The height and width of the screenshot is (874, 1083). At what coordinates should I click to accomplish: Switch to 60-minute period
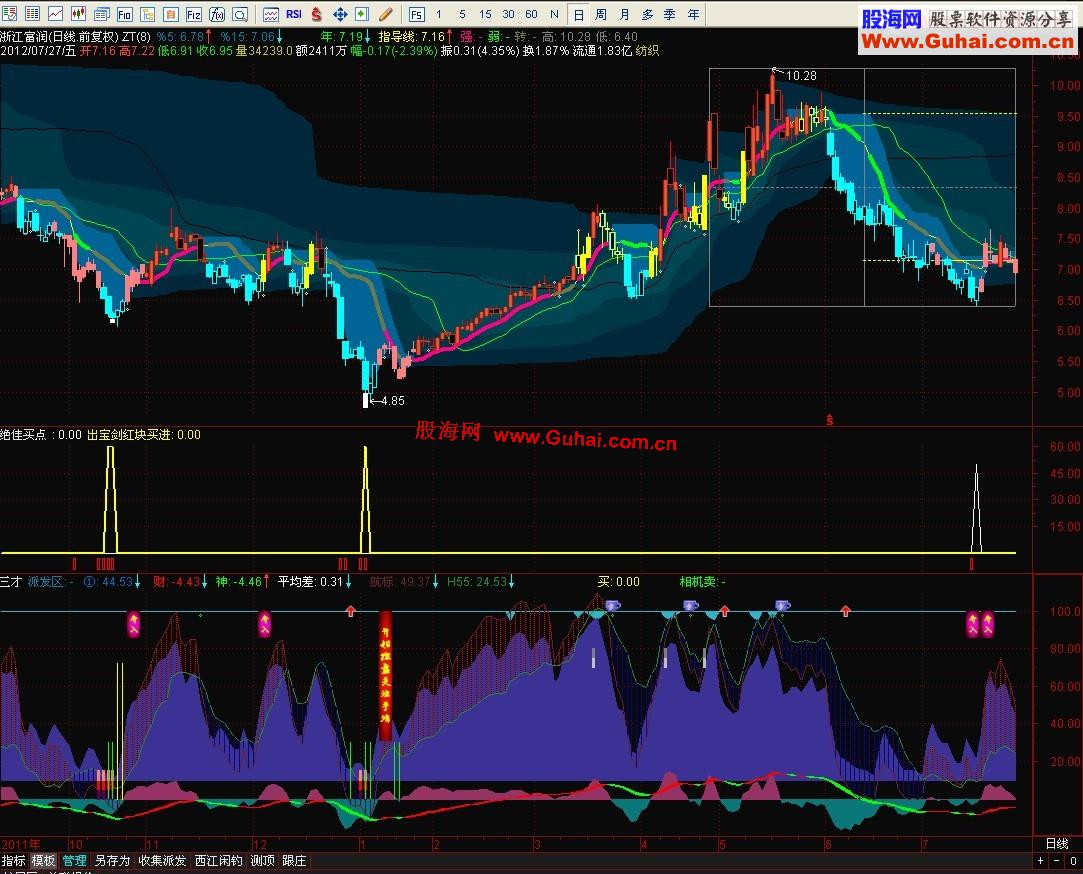[531, 14]
